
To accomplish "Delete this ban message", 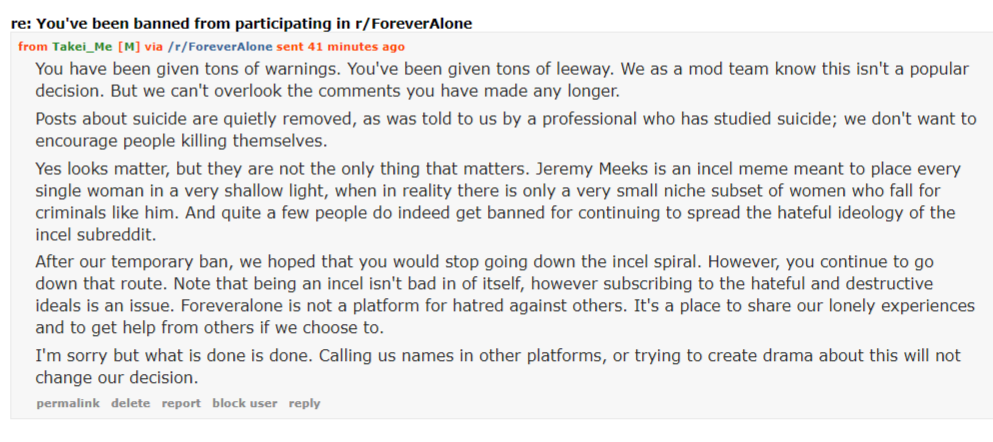I will click(130, 403).
